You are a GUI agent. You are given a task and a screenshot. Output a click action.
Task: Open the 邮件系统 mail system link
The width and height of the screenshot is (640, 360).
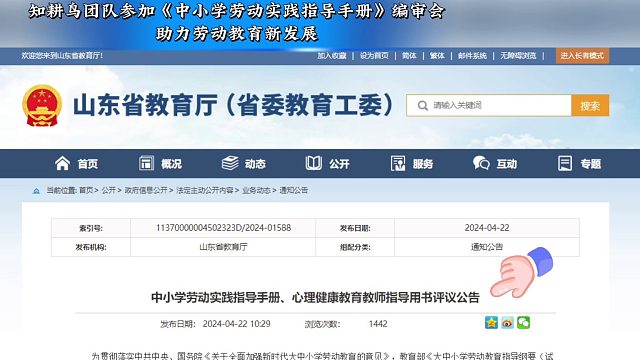(x=472, y=56)
